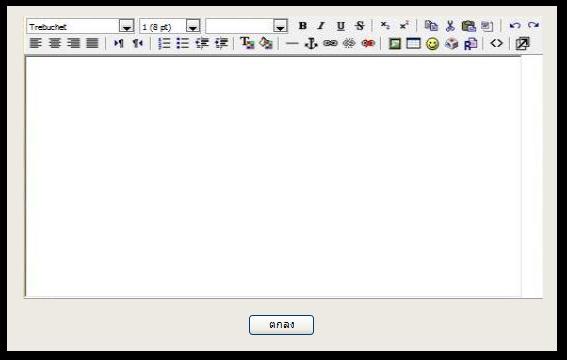Image resolution: width=568 pixels, height=360 pixels.
Task: Insert a smiley emoticon
Action: (432, 44)
